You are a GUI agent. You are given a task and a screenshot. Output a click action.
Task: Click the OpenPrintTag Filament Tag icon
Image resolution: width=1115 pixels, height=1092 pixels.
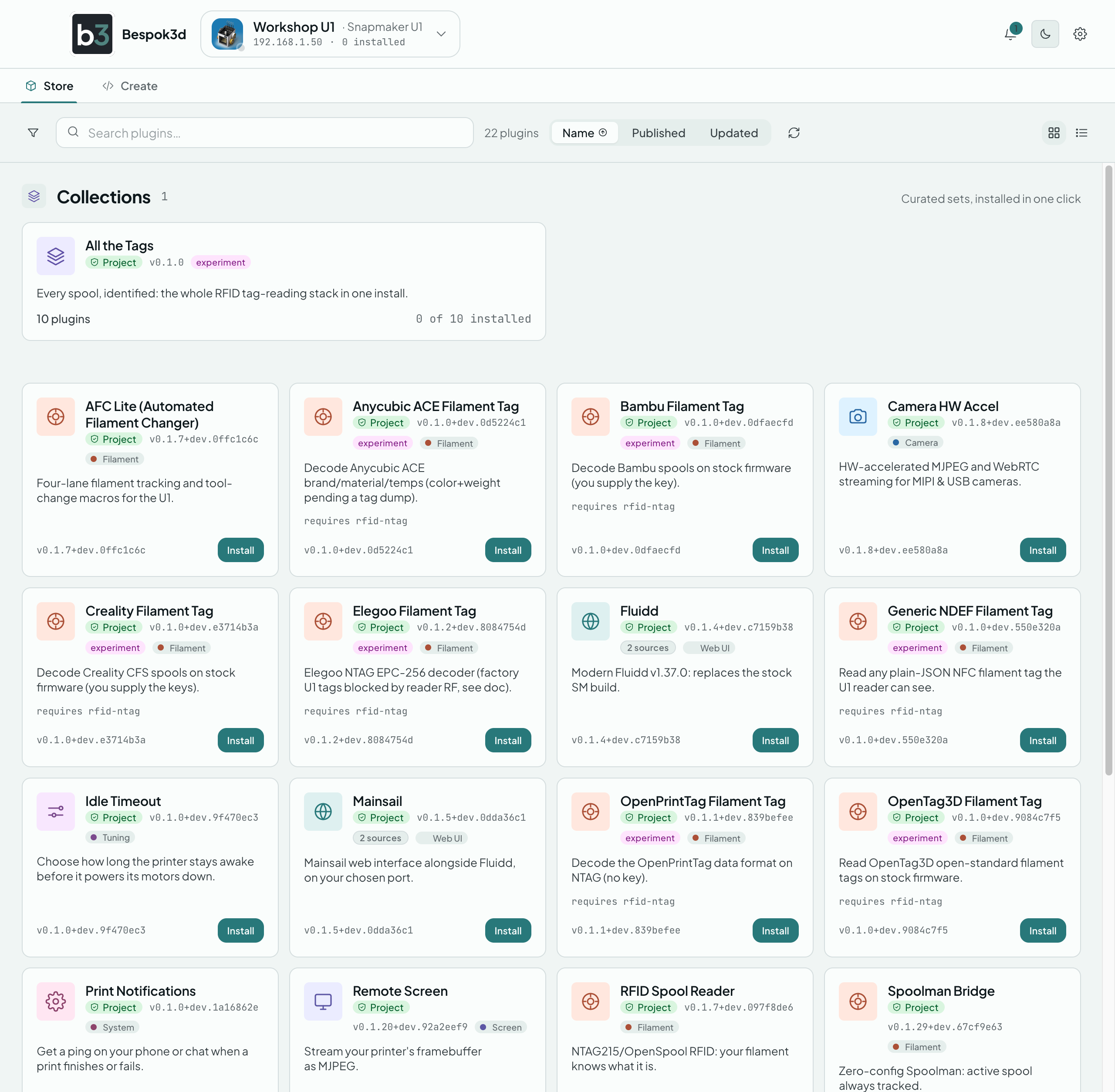pos(591,812)
